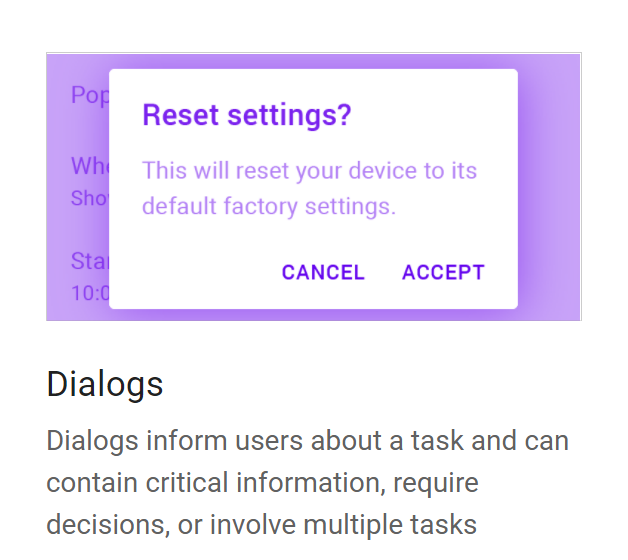Click the "Dialogs inform users about a task" line
628x560 pixels.
pos(307,441)
